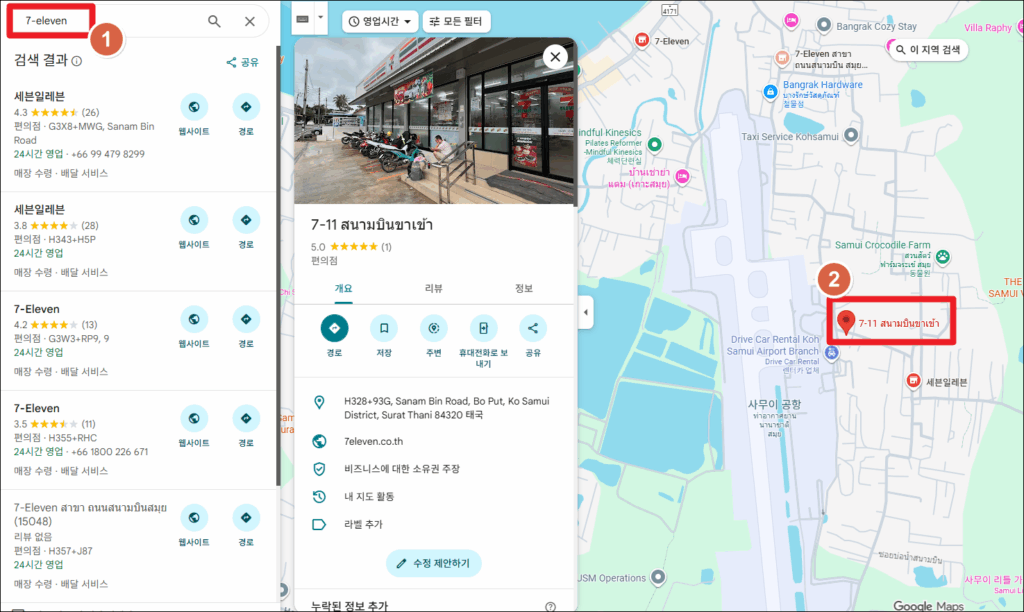Expand the keyboard input options arrow

320,18
